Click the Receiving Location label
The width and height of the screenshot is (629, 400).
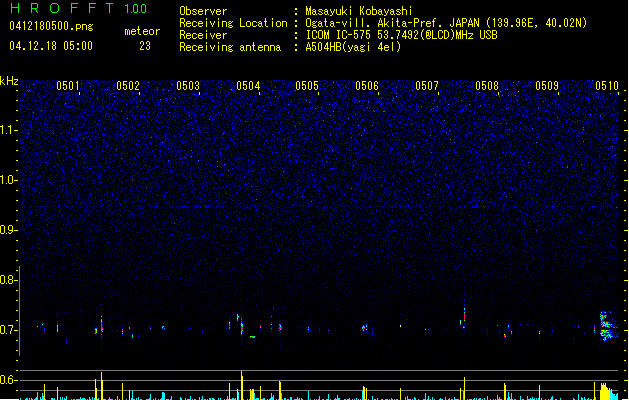coord(233,23)
